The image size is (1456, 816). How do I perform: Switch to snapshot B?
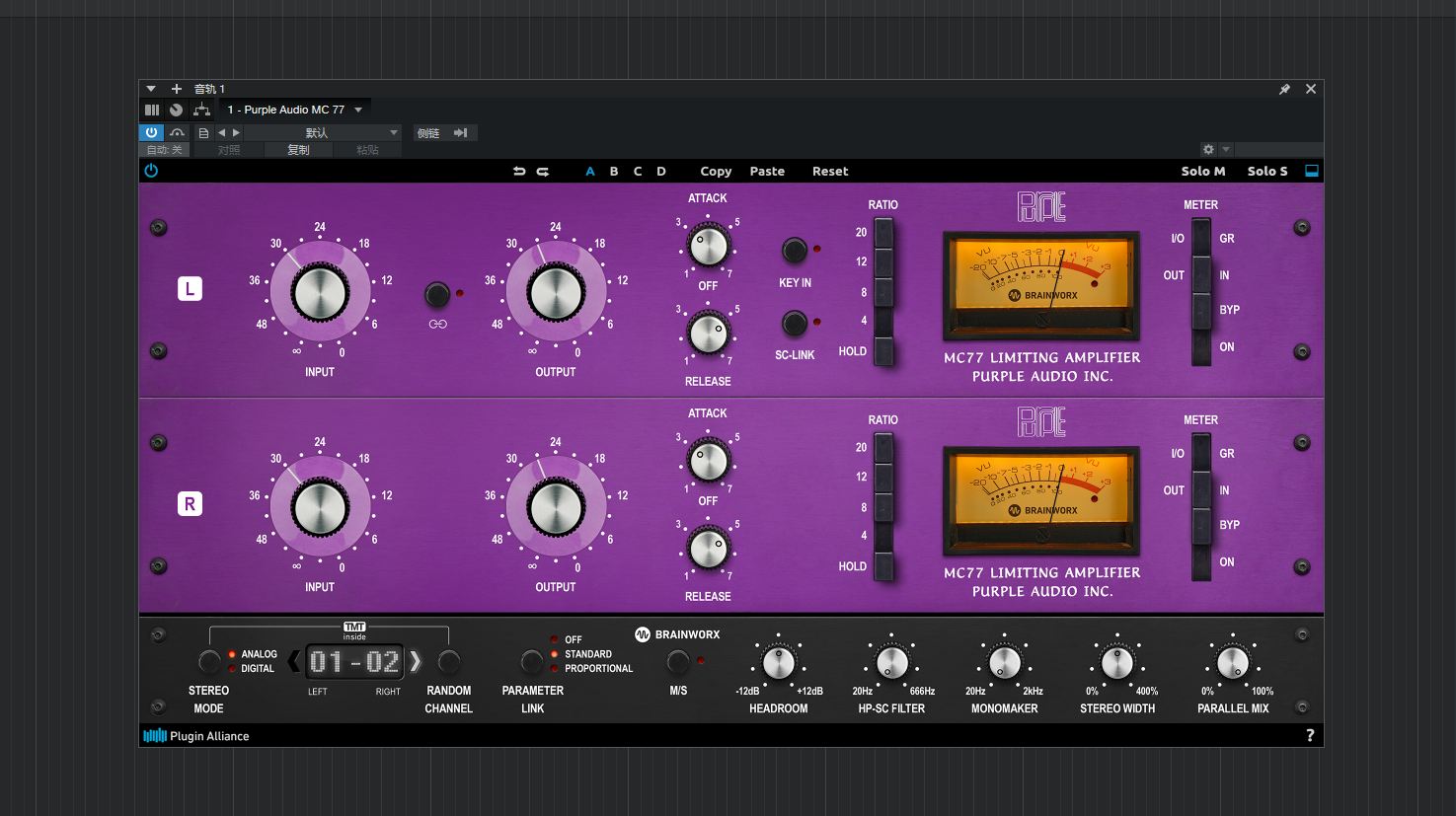point(613,171)
